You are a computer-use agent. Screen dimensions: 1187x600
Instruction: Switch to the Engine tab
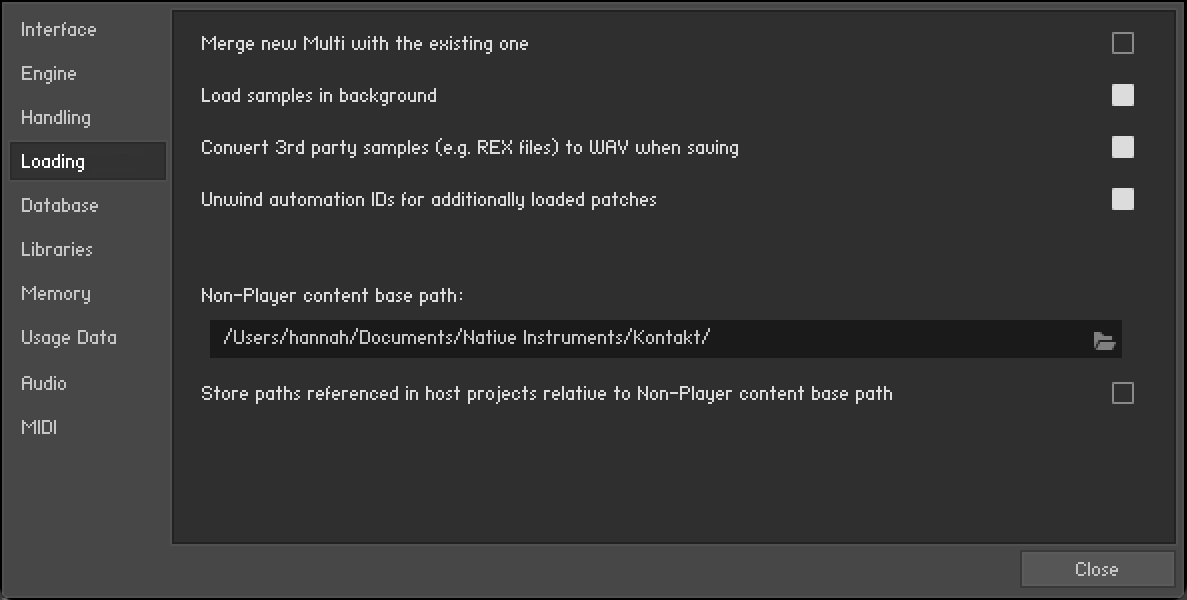click(x=49, y=74)
